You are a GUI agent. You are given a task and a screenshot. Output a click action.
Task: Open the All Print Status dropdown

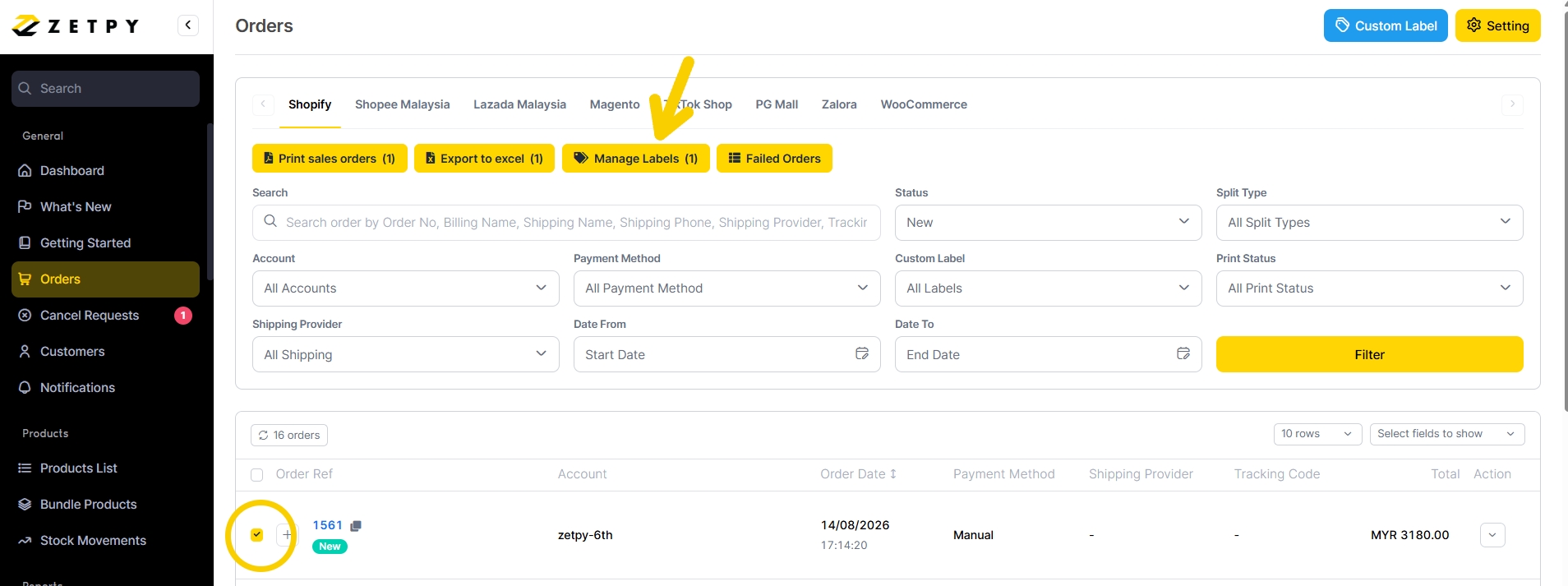1369,288
